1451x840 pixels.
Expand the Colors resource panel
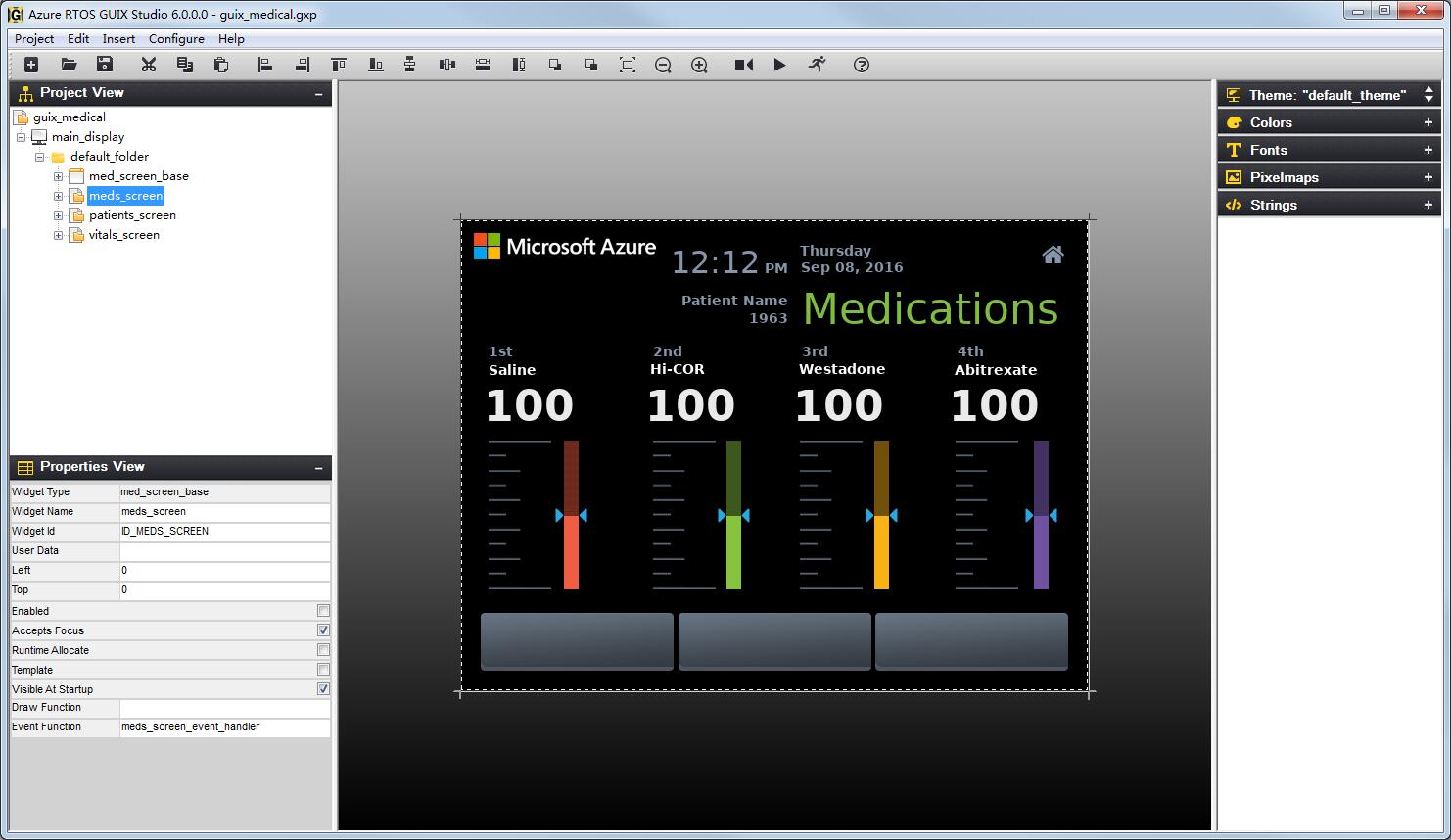1428,122
